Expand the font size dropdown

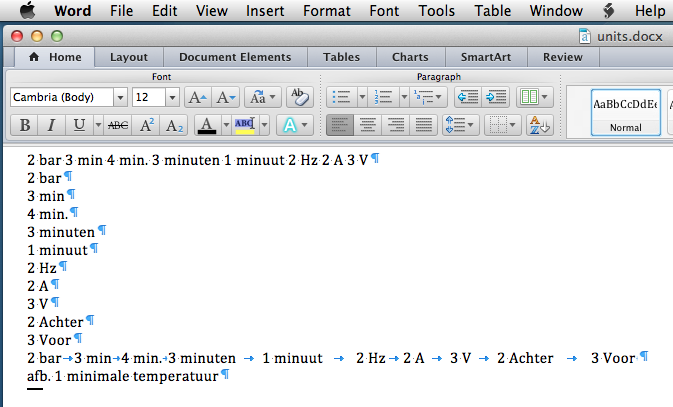click(x=172, y=97)
